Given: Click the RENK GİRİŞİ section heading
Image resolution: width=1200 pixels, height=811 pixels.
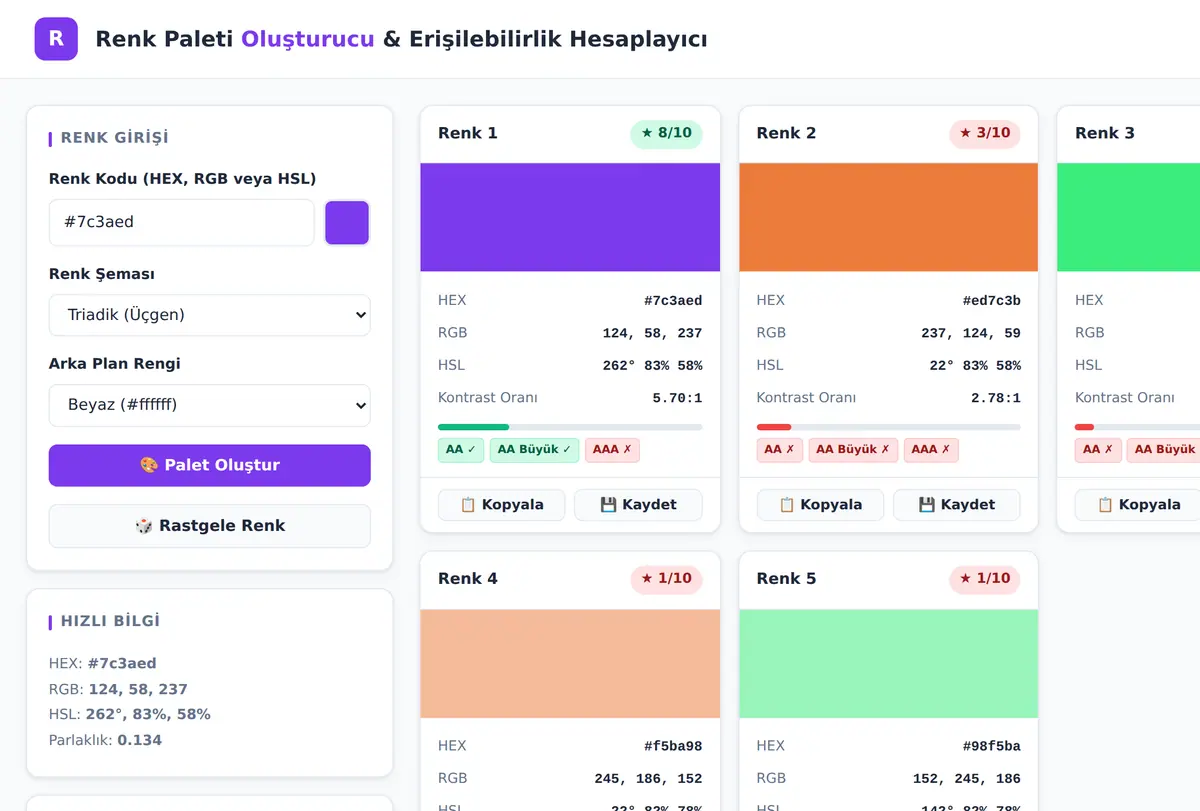Looking at the screenshot, I should [x=115, y=138].
